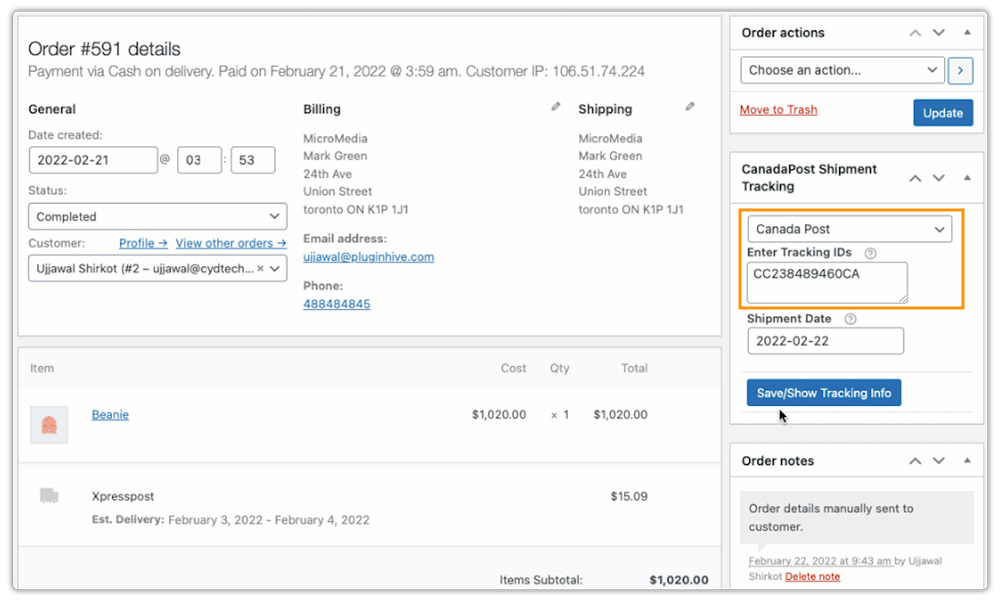This screenshot has width=1000, height=602.
Task: Move CanadaPost Shipment Tracking panel up
Action: tap(915, 178)
